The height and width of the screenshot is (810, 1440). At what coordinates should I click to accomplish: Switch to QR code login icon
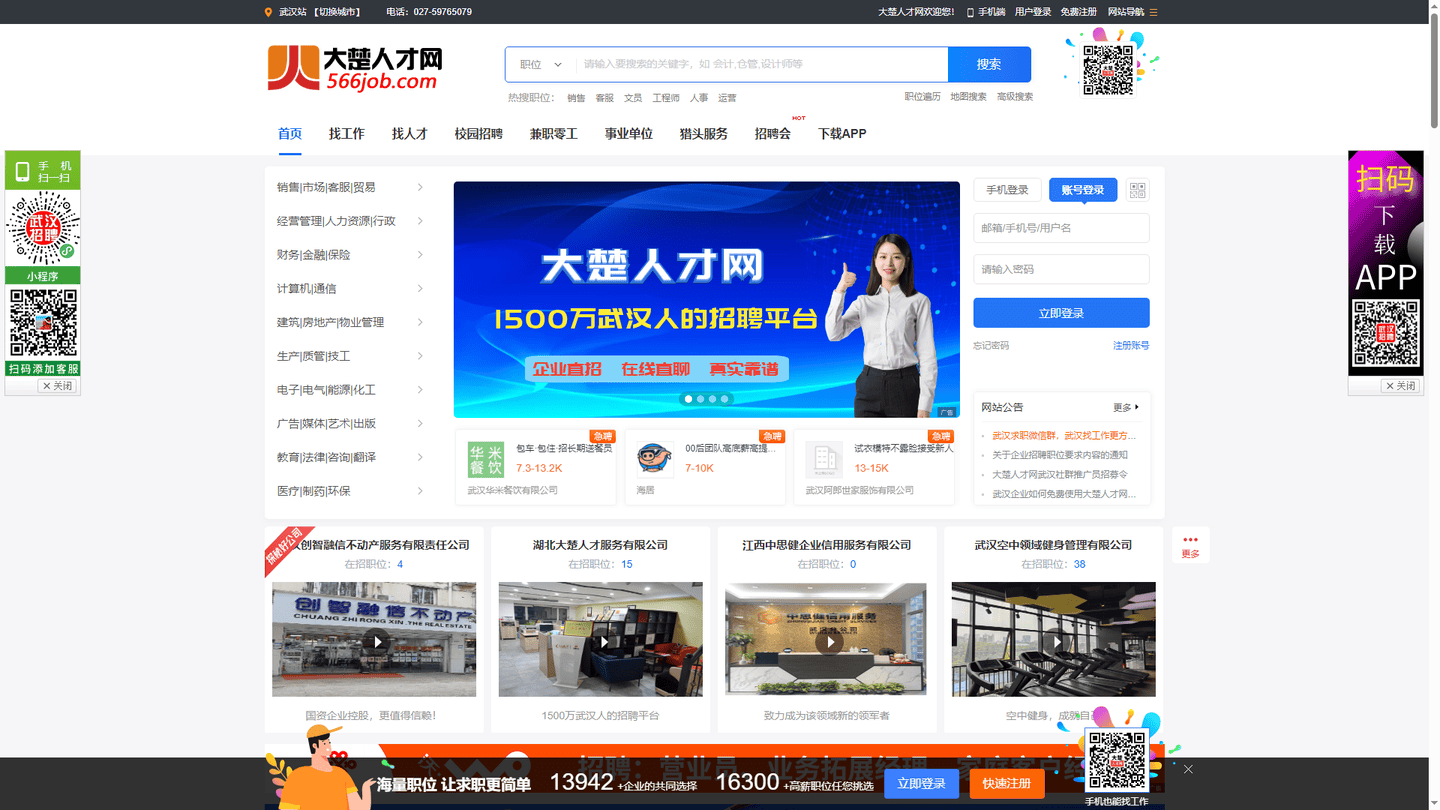[x=1137, y=190]
